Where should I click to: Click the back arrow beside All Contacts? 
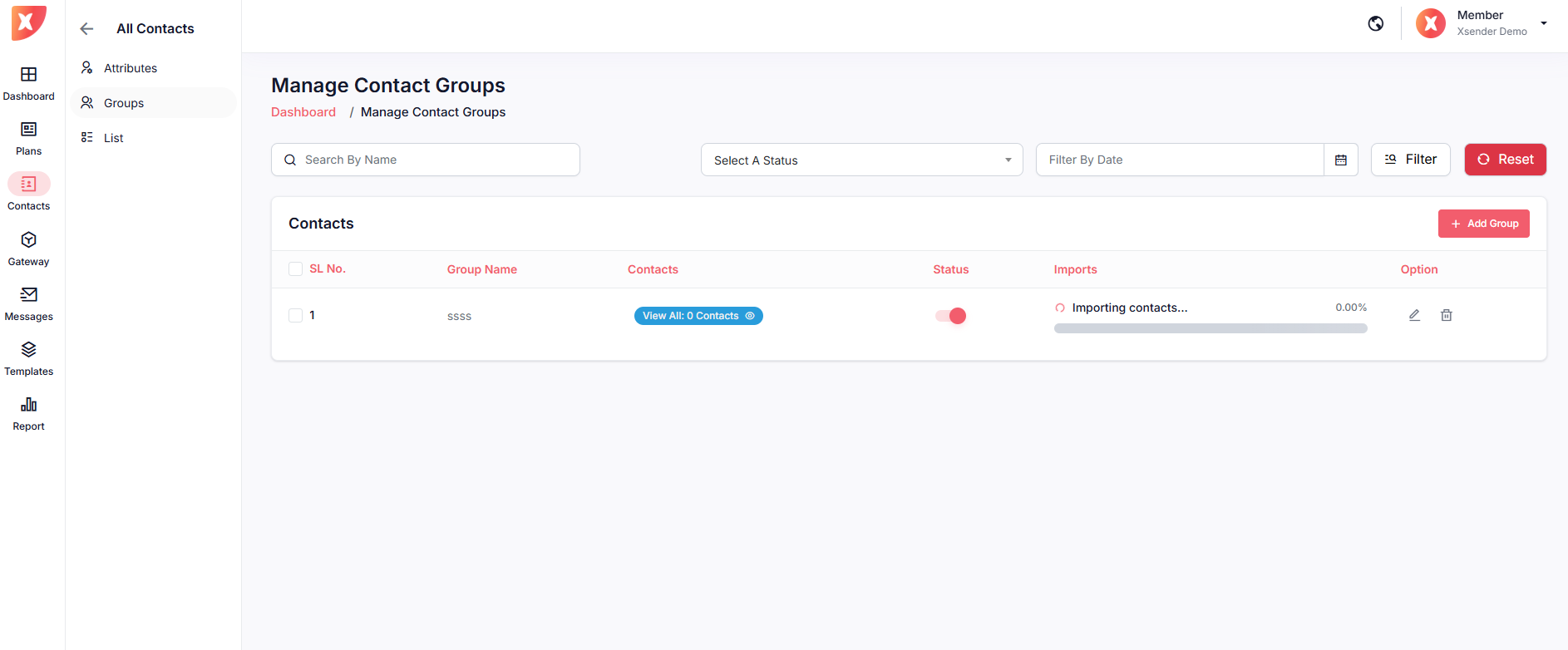(x=86, y=29)
